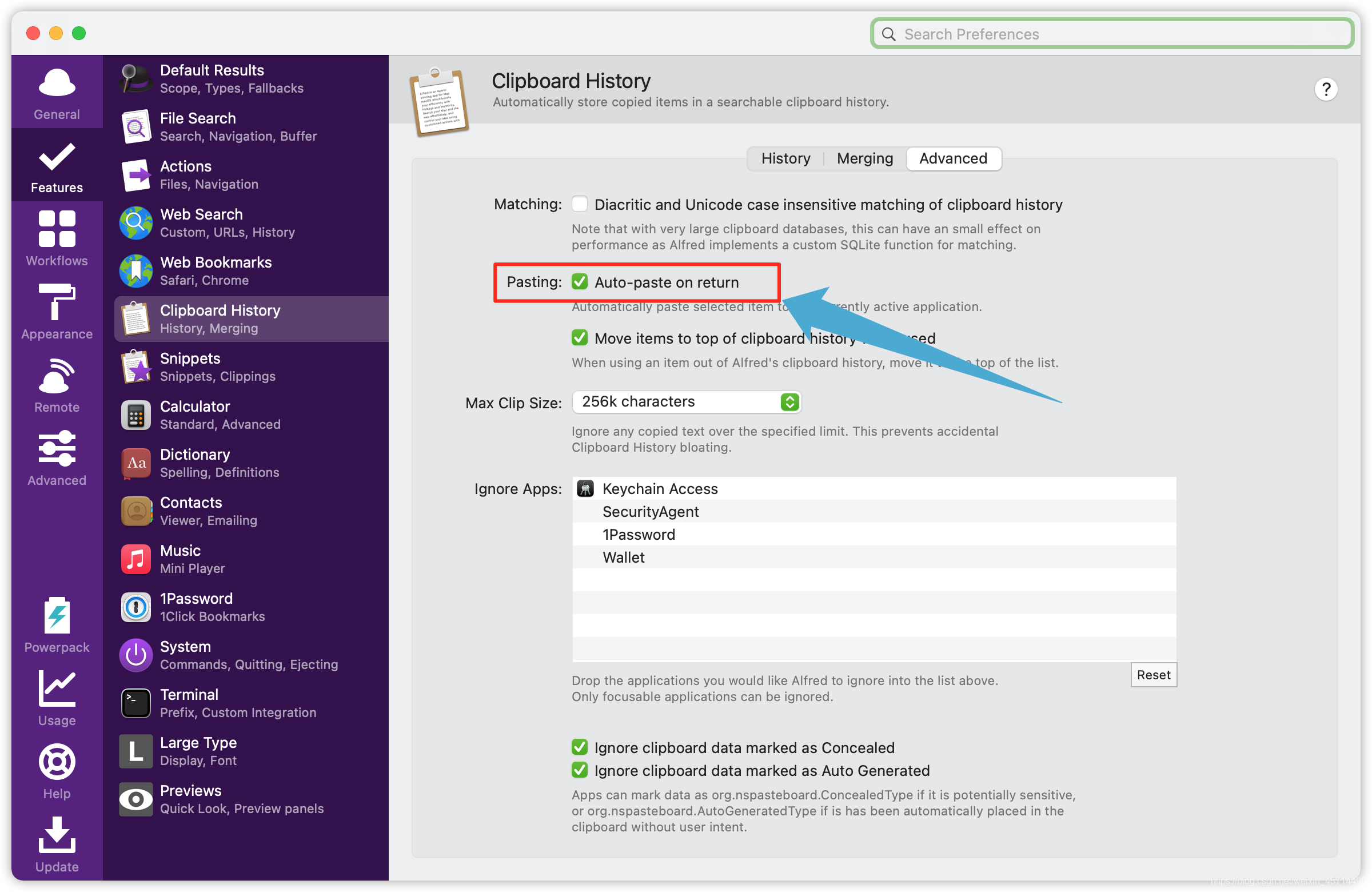1372x892 pixels.
Task: Switch to the Merging tab
Action: 864,158
